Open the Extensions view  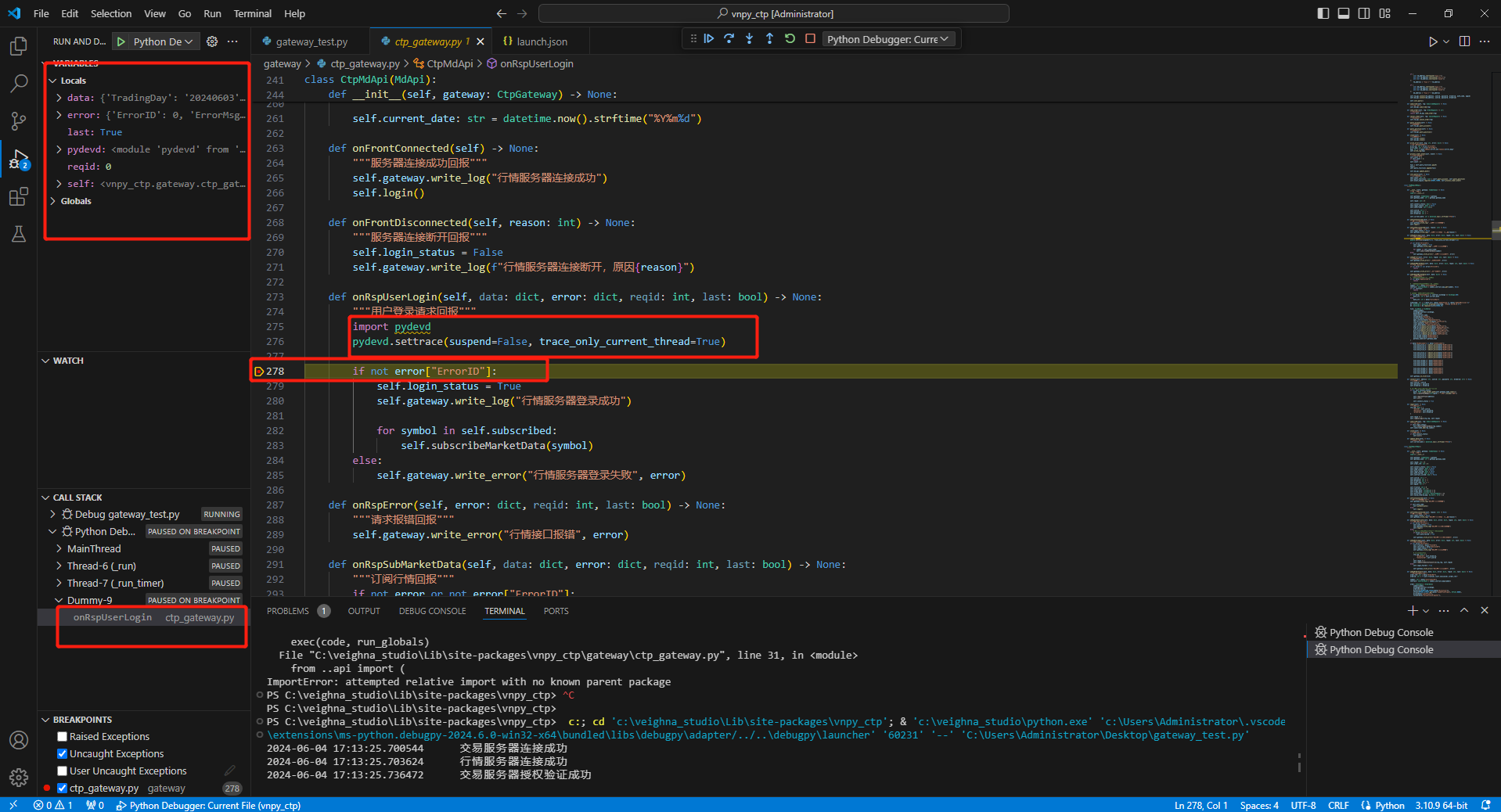(x=19, y=197)
